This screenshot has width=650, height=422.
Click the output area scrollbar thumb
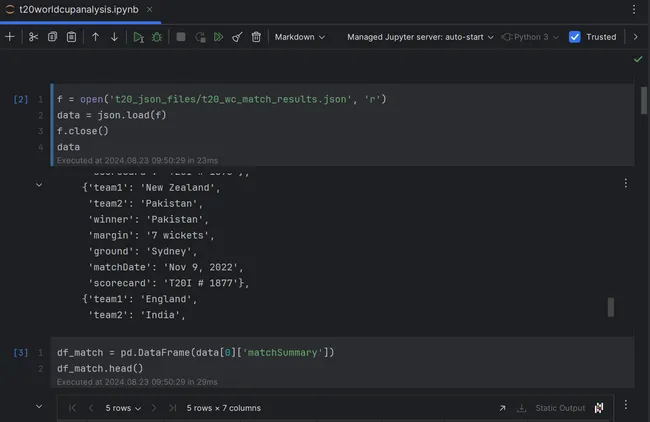pyautogui.click(x=611, y=307)
